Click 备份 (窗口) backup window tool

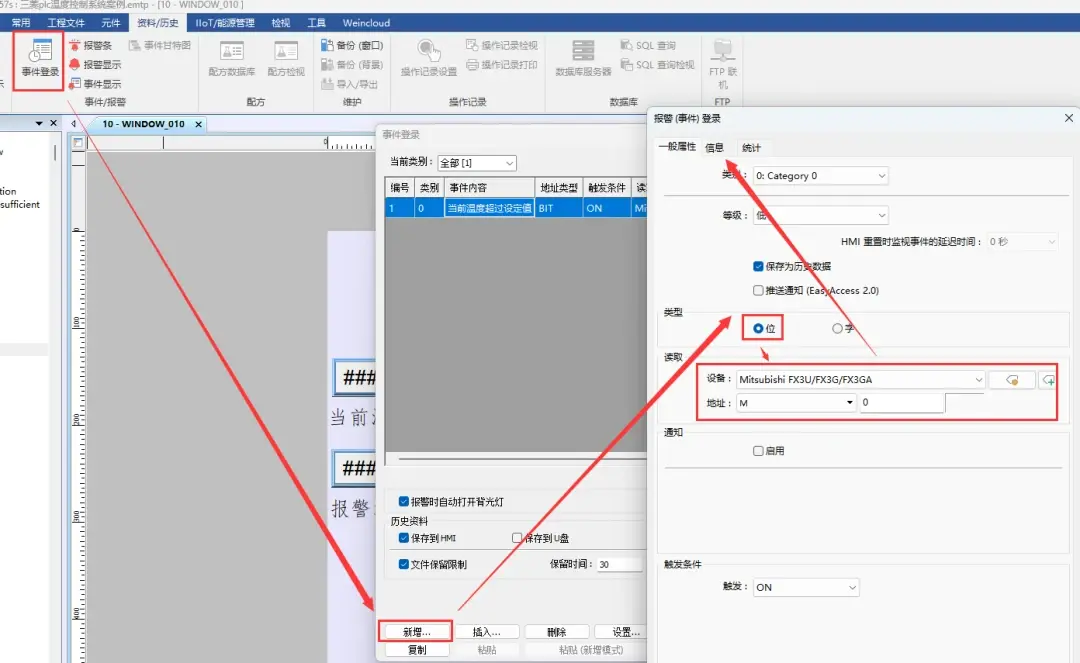tap(352, 45)
